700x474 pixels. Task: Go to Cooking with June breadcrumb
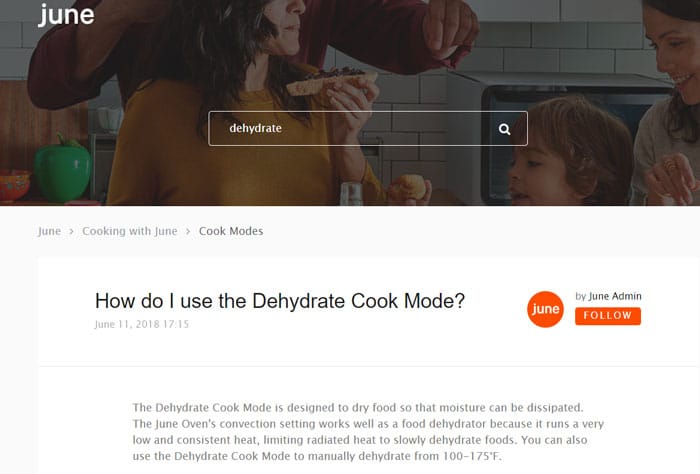(x=130, y=231)
